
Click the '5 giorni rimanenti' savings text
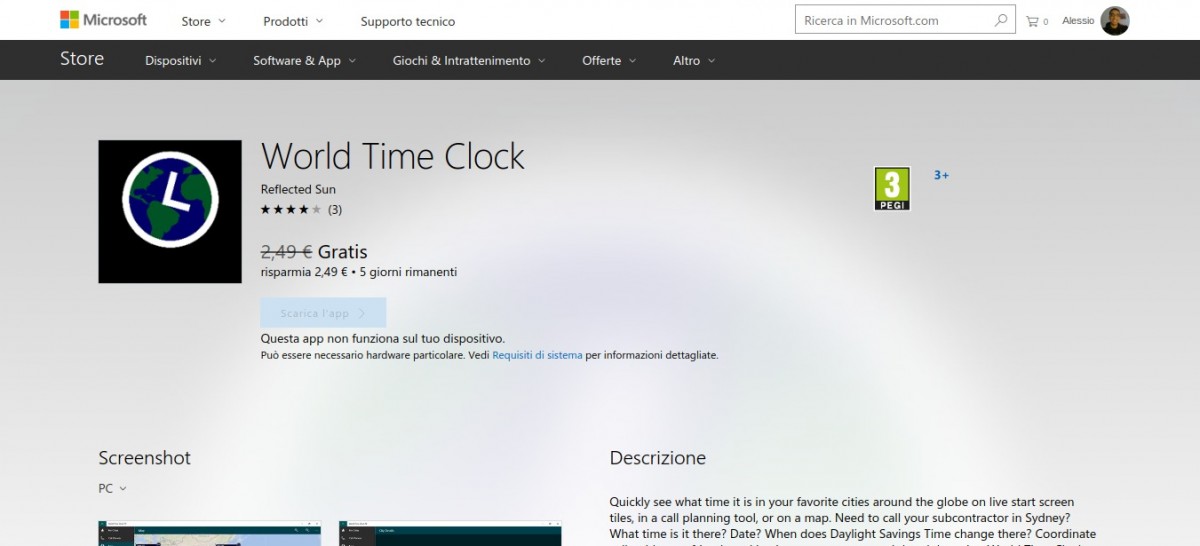click(408, 271)
